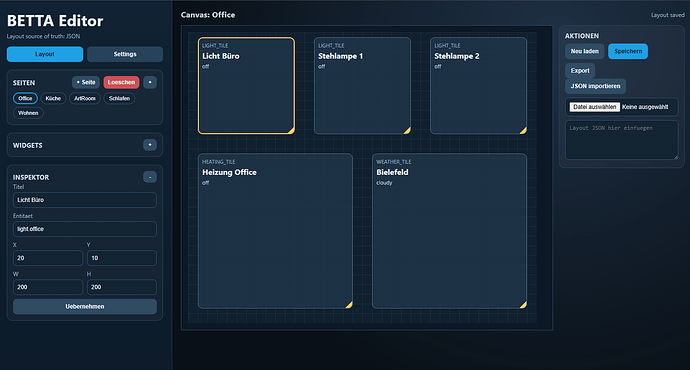Select the Office page chip
Viewport: 690px width, 370px height.
[x=25, y=99]
